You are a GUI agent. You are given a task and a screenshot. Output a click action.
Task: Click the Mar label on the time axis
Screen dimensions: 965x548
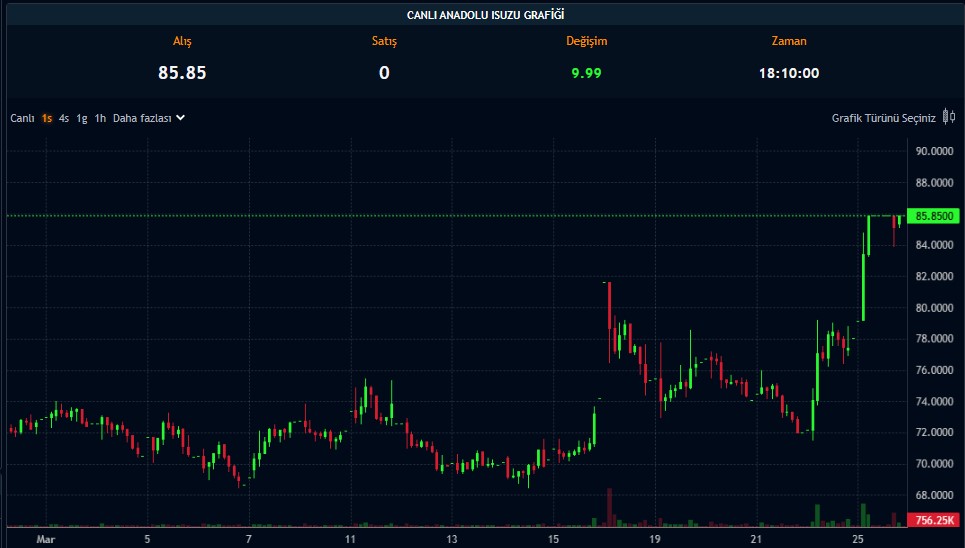coord(43,539)
